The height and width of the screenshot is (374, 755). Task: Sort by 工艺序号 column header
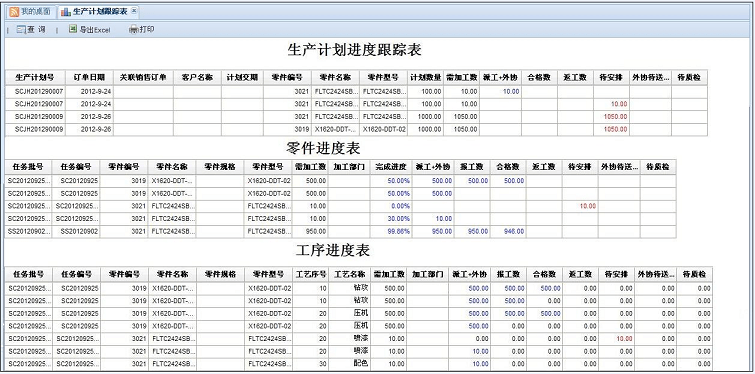tap(311, 274)
